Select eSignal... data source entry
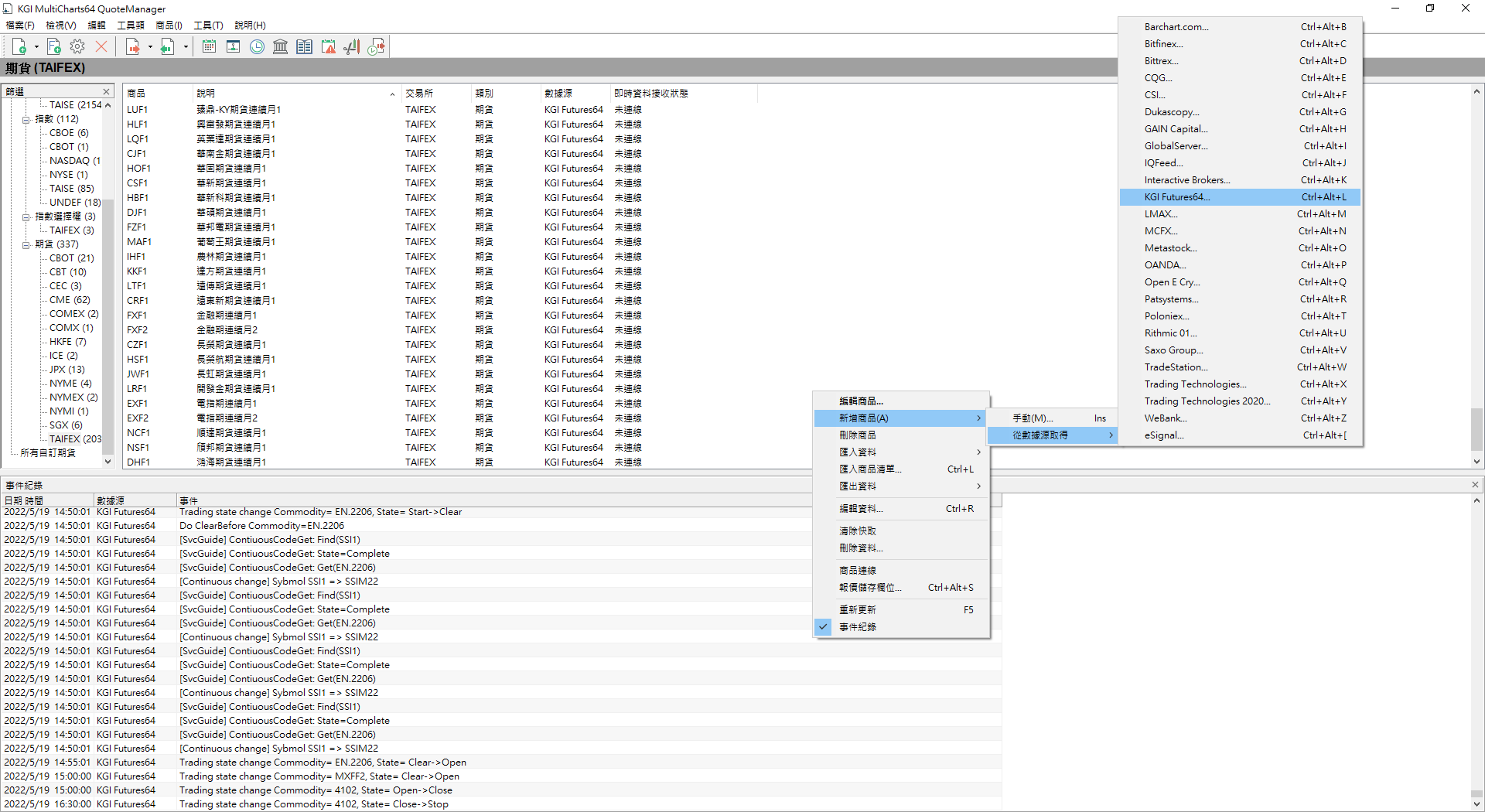Image resolution: width=1485 pixels, height=812 pixels. 1240,435
